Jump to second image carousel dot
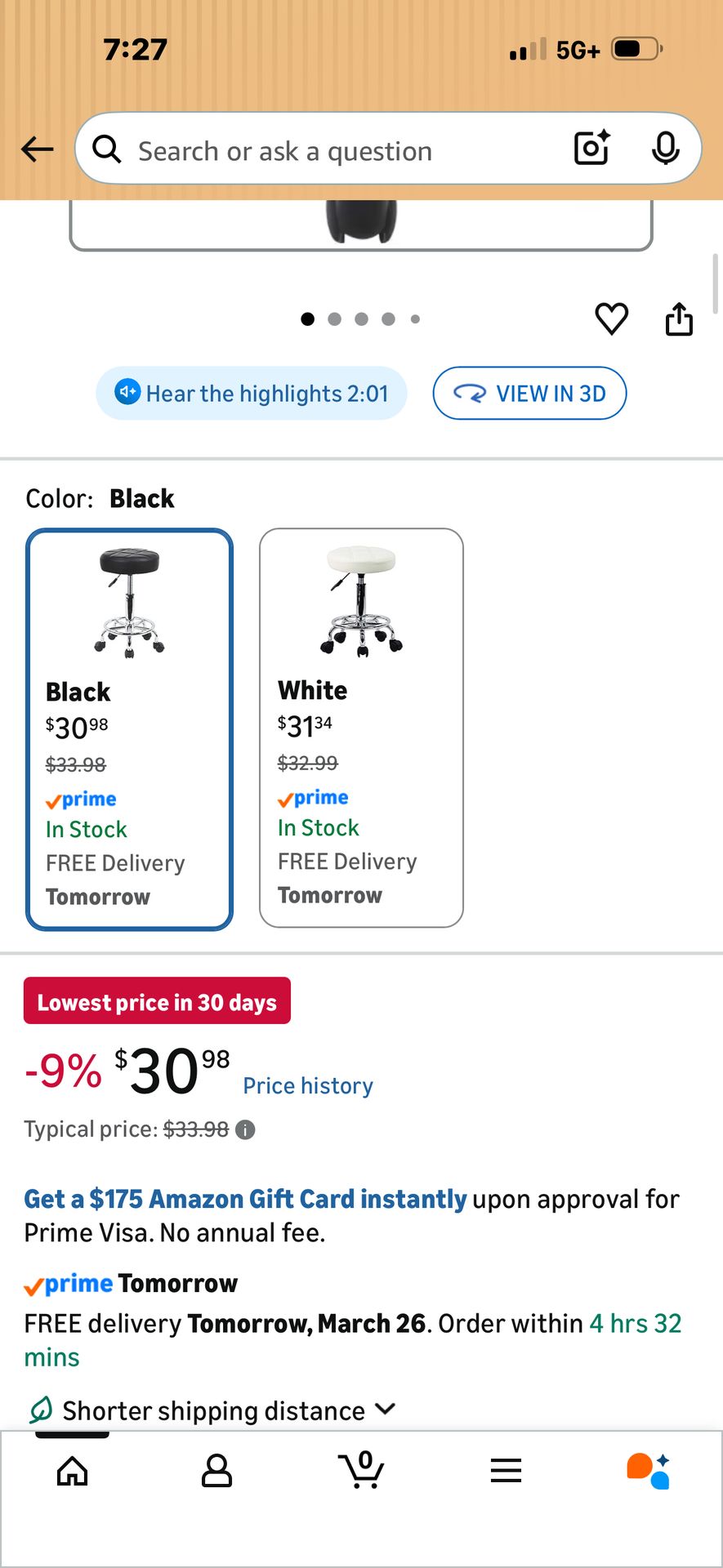 [x=335, y=319]
